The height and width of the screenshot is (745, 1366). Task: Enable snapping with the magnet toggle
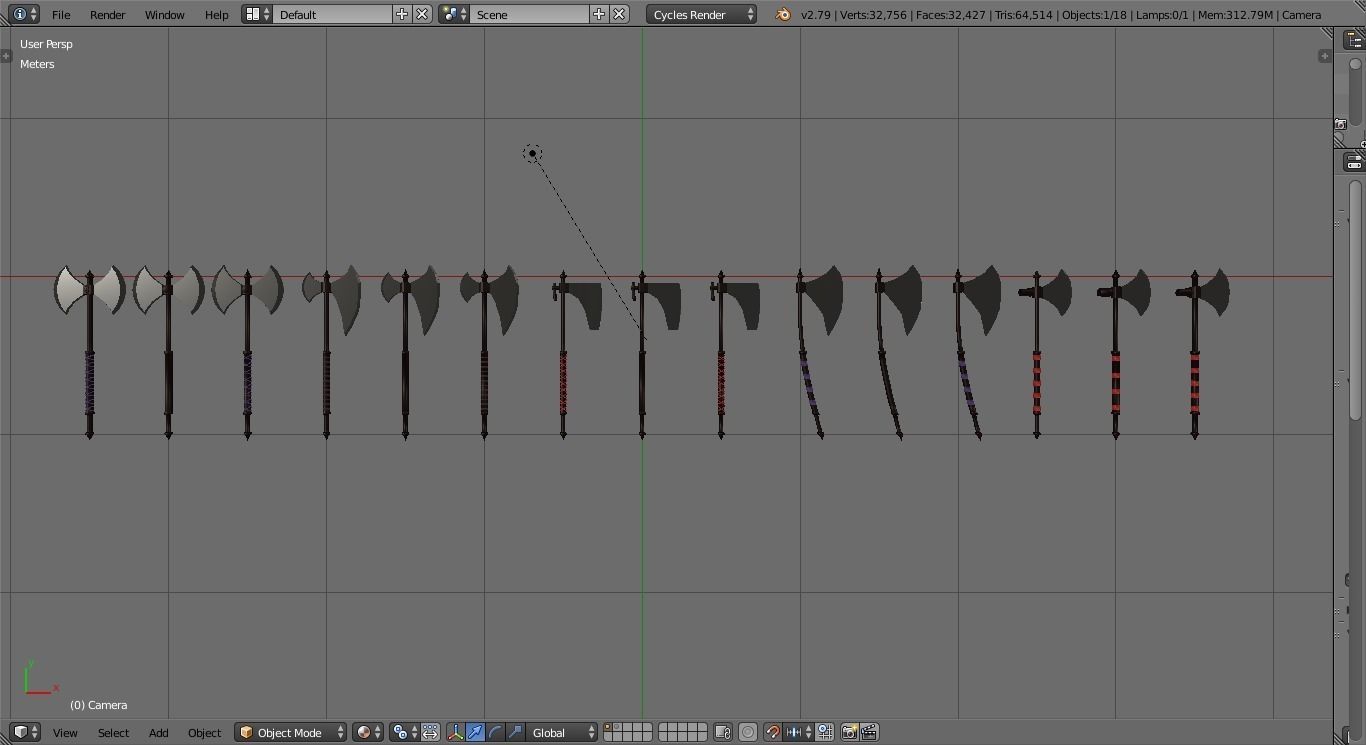[772, 732]
